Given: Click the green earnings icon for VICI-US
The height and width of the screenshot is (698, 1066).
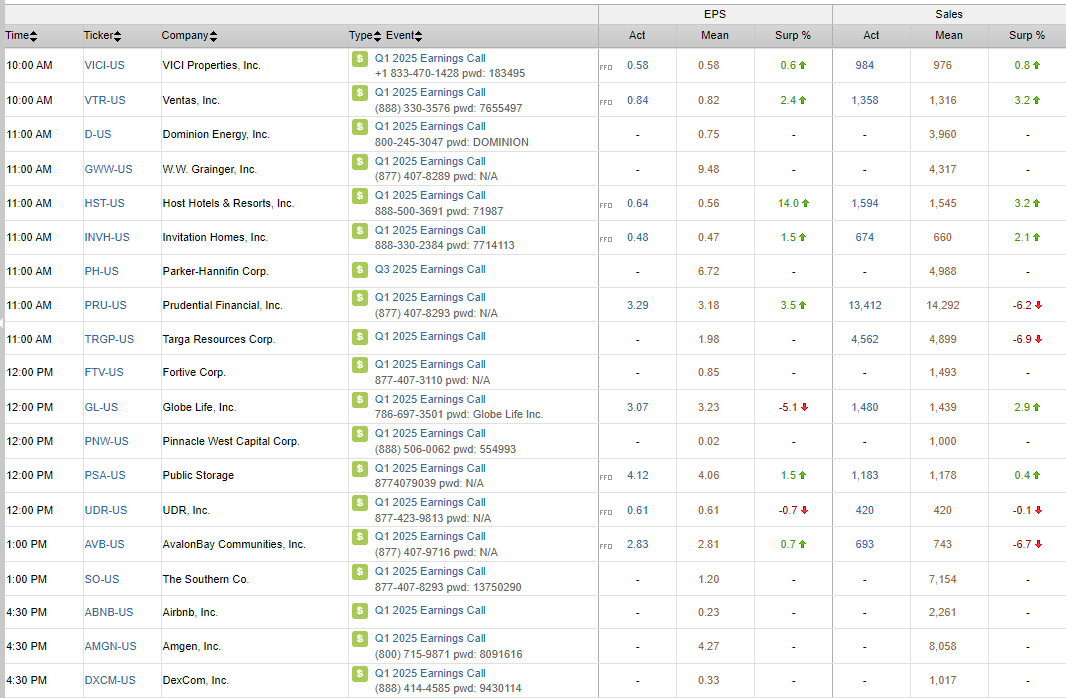Looking at the screenshot, I should coord(360,58).
